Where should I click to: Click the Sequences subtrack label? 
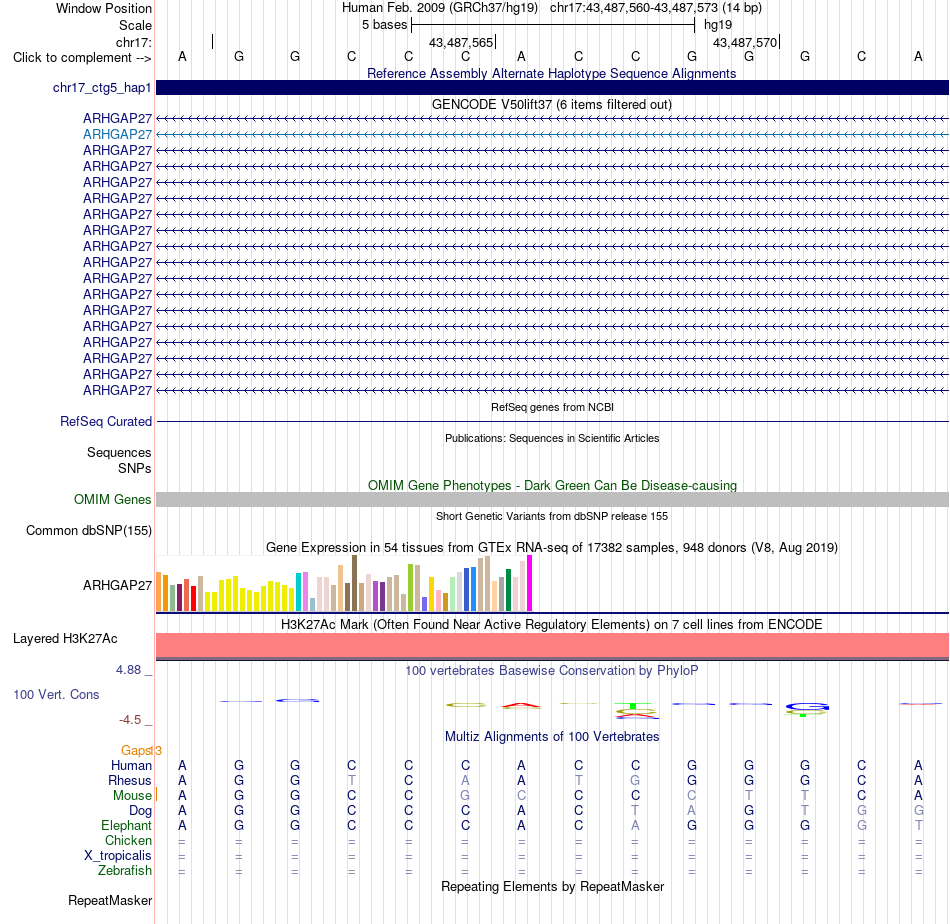(x=119, y=453)
